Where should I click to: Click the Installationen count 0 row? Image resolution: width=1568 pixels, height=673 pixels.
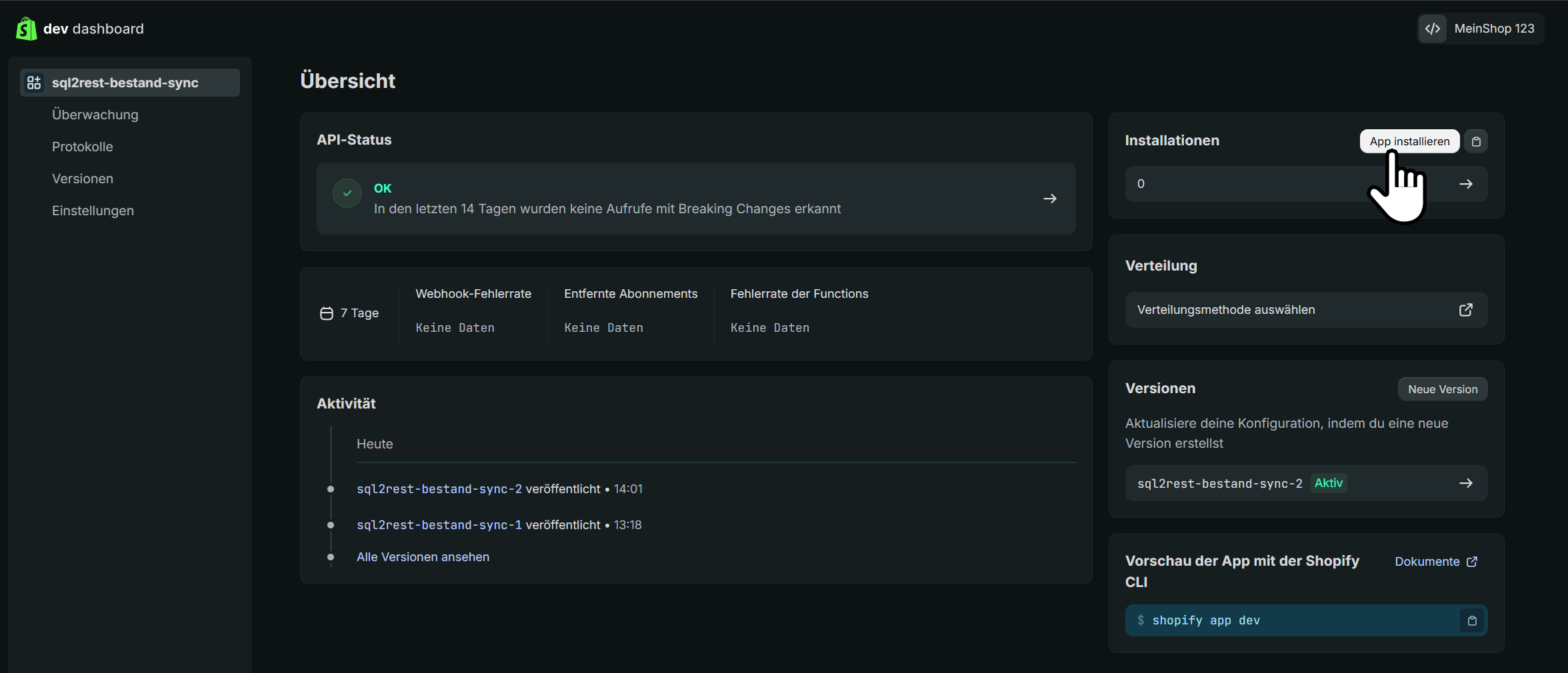coord(1306,184)
